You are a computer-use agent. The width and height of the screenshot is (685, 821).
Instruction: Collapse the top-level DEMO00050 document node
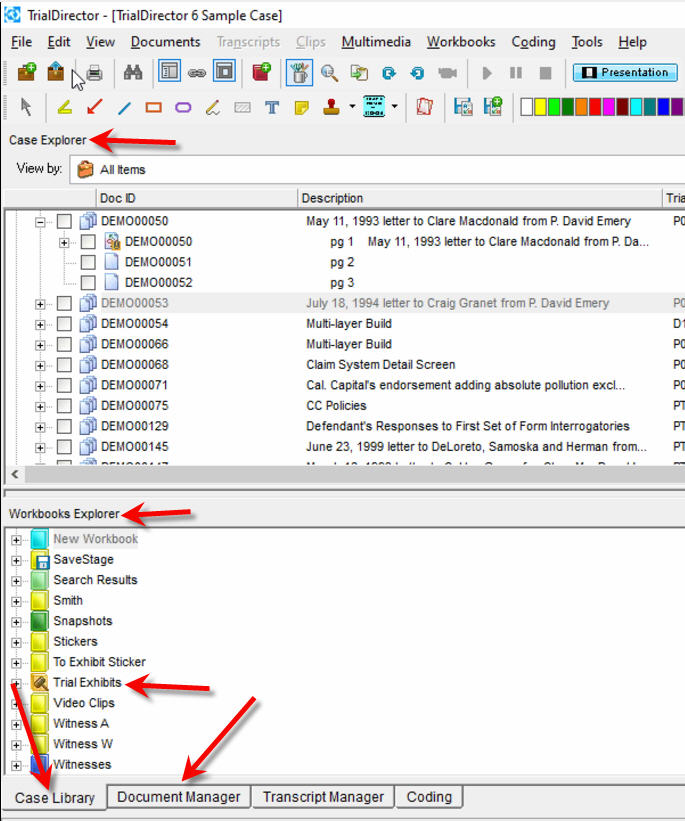[40, 222]
